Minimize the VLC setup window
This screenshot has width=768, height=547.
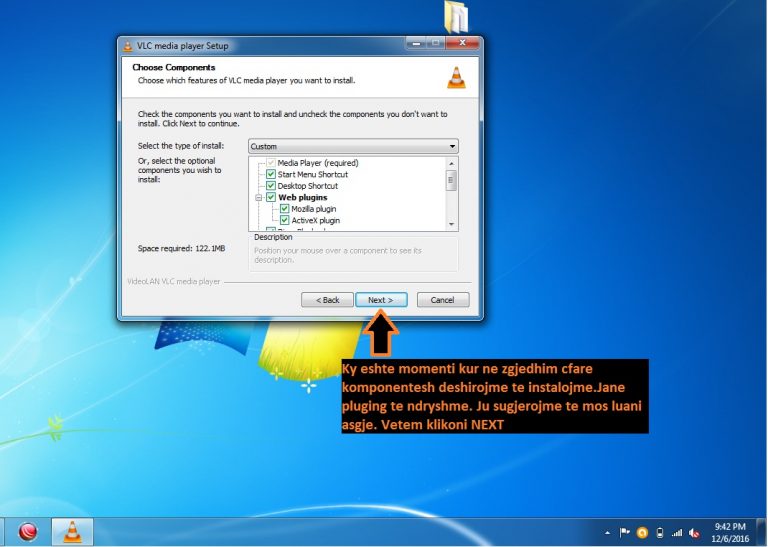tap(417, 44)
